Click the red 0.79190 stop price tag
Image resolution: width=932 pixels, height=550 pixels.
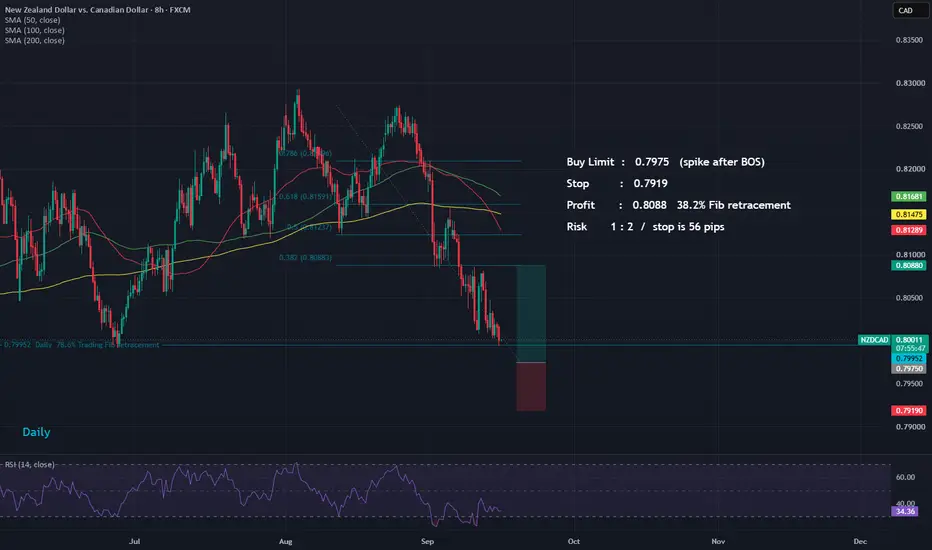coord(908,410)
